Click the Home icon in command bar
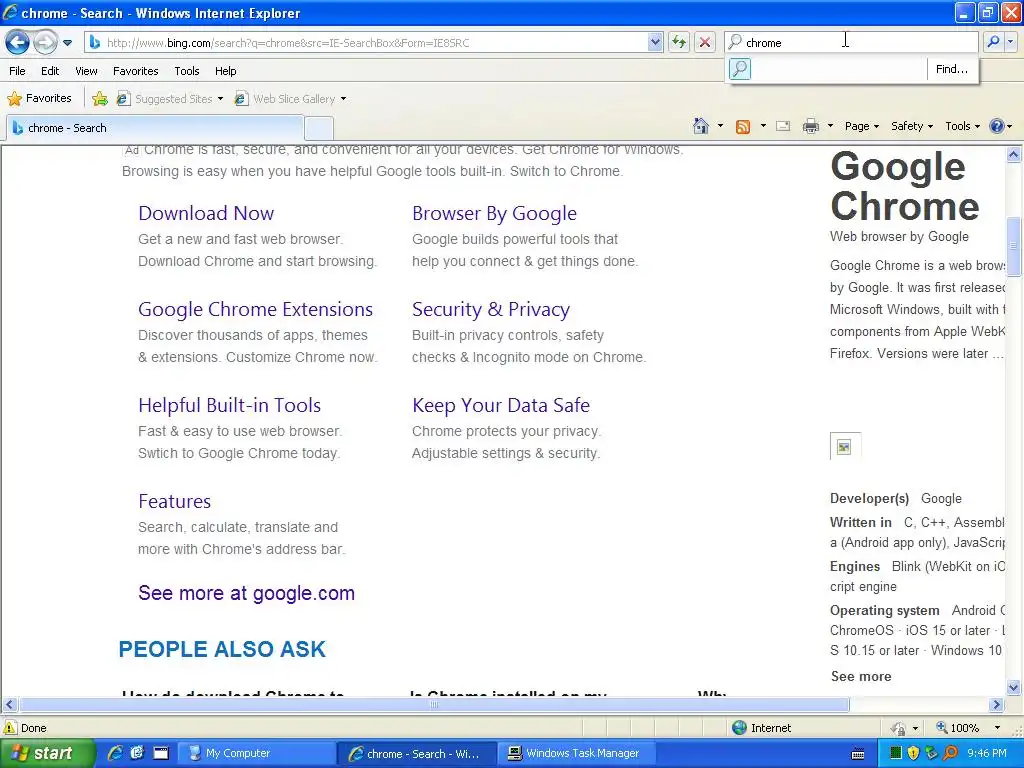The image size is (1024, 768). (701, 126)
